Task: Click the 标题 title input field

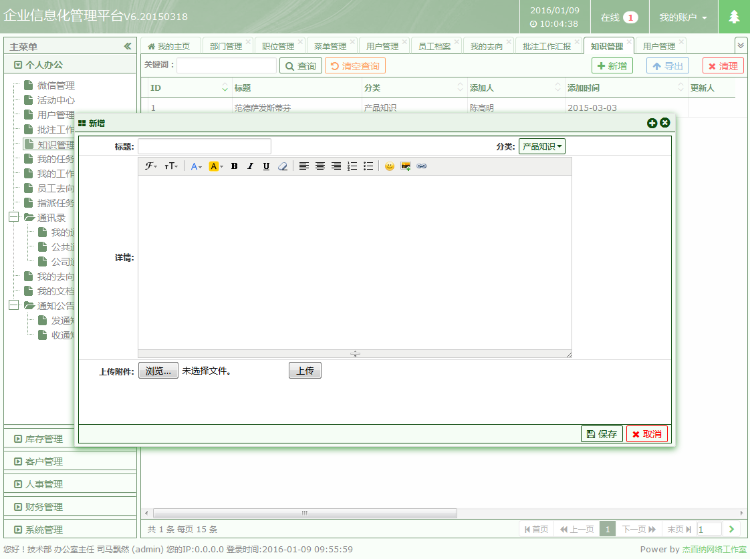Action: tap(204, 146)
